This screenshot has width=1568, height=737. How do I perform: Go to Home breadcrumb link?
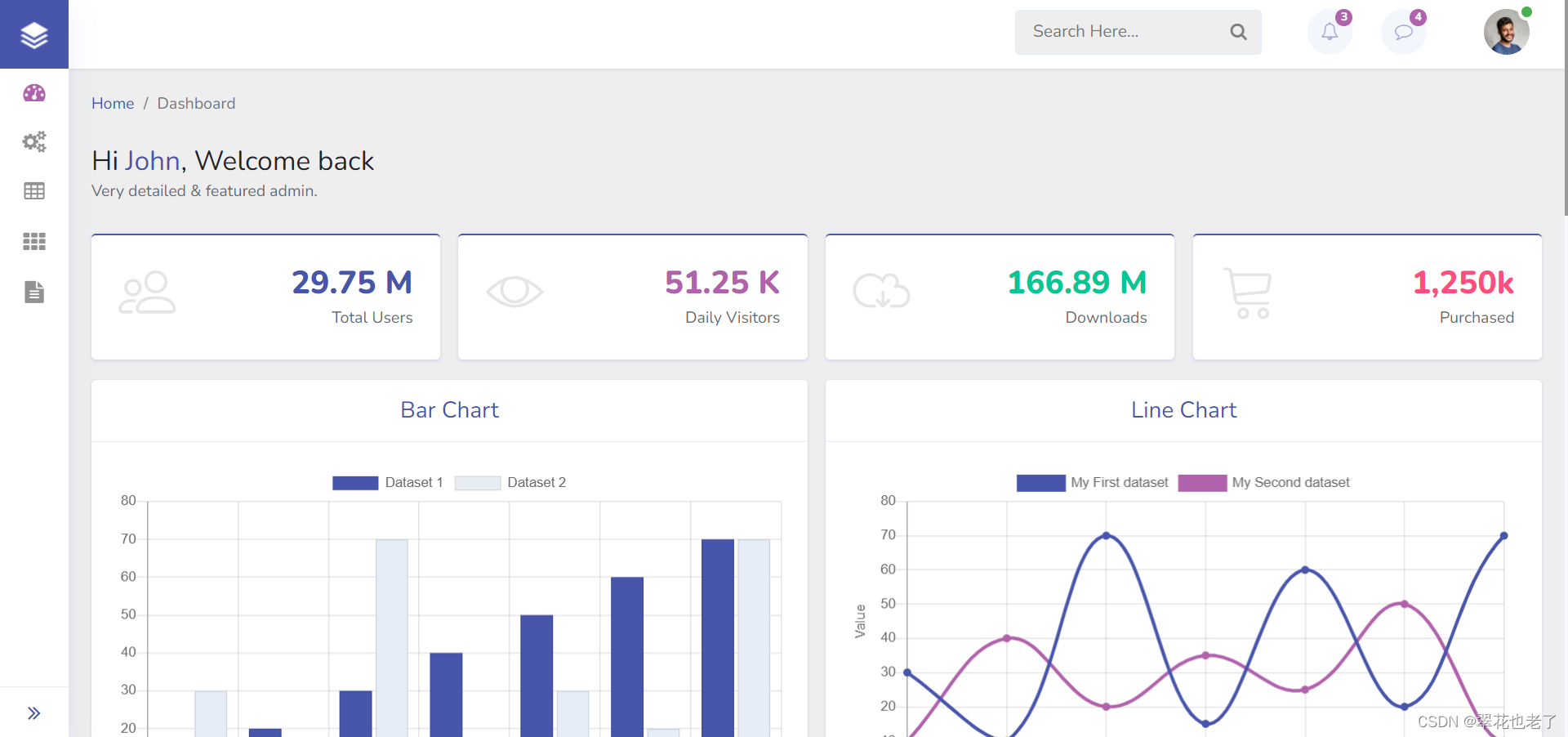tap(113, 104)
